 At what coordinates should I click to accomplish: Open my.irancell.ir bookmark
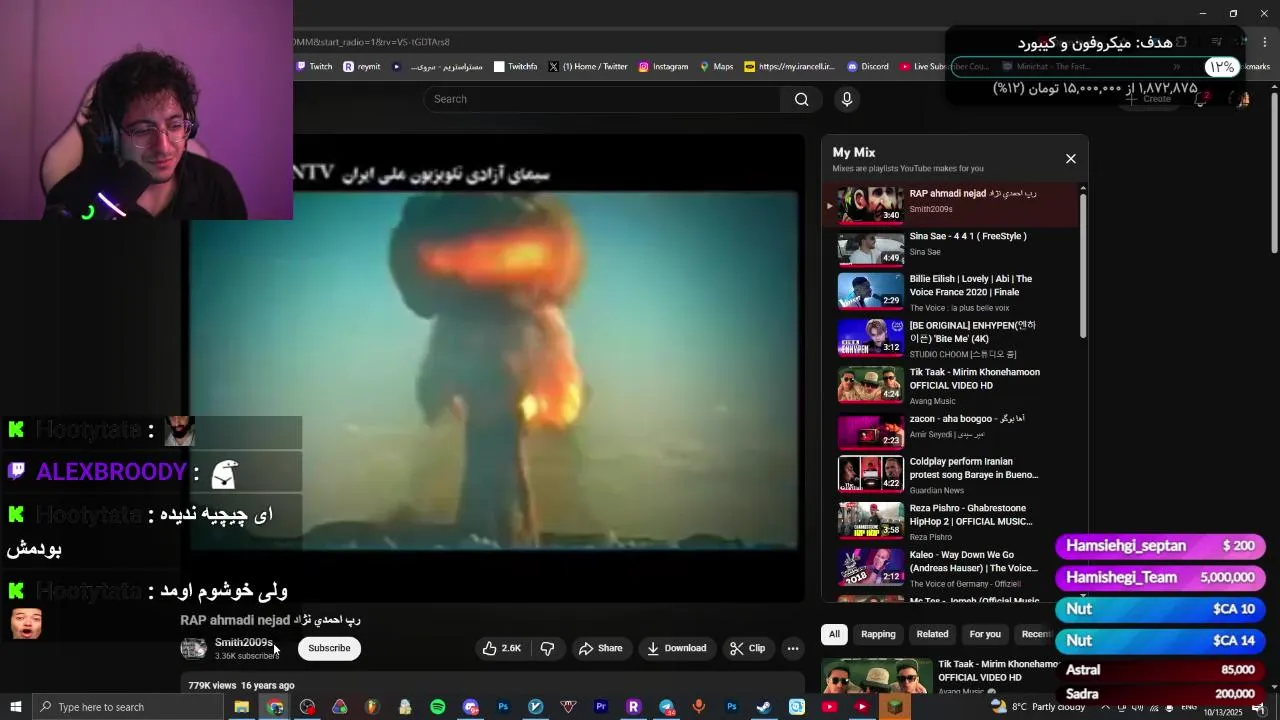[x=790, y=67]
